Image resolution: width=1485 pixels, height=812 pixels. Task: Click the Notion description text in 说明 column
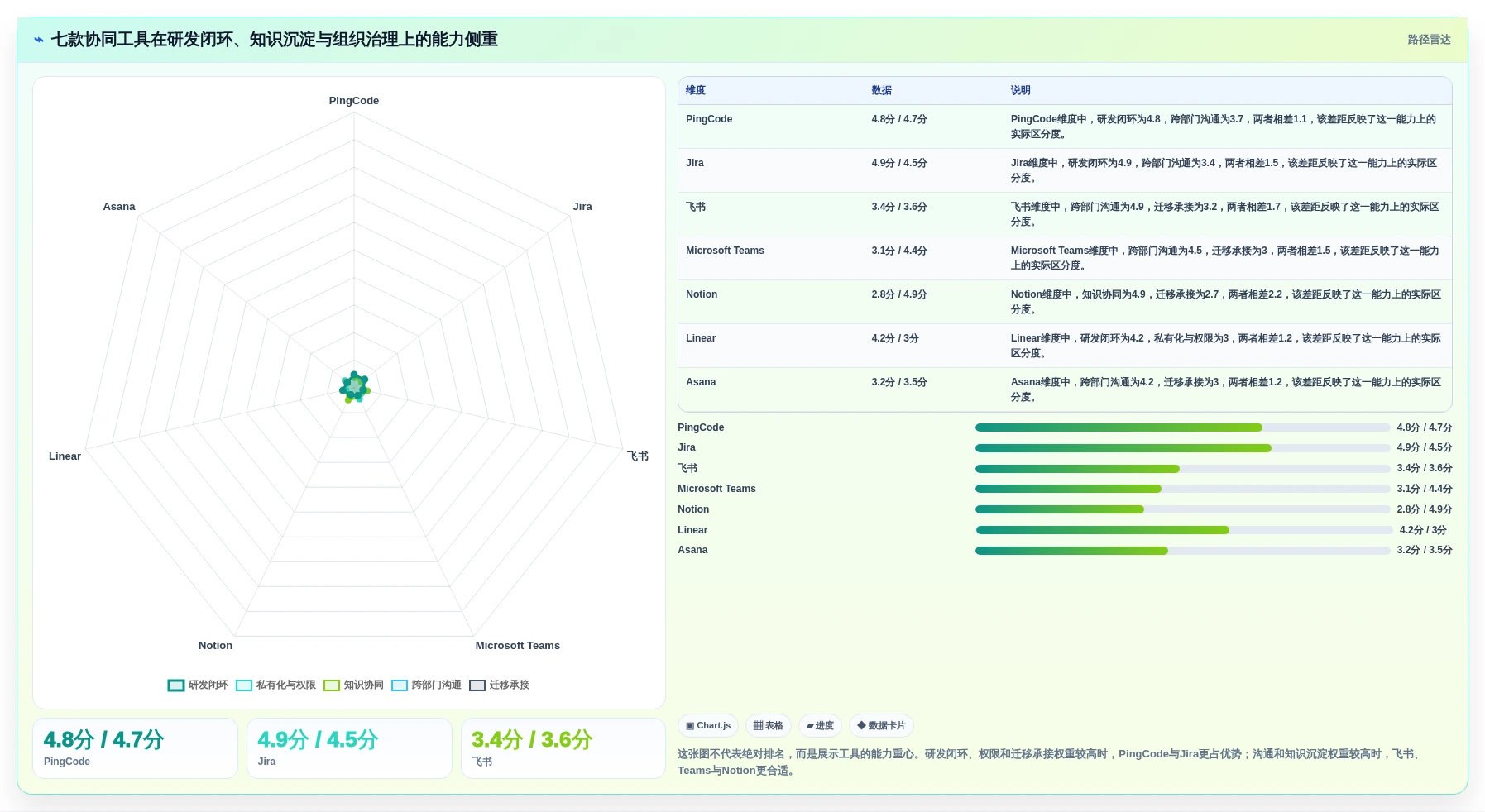click(x=1225, y=302)
